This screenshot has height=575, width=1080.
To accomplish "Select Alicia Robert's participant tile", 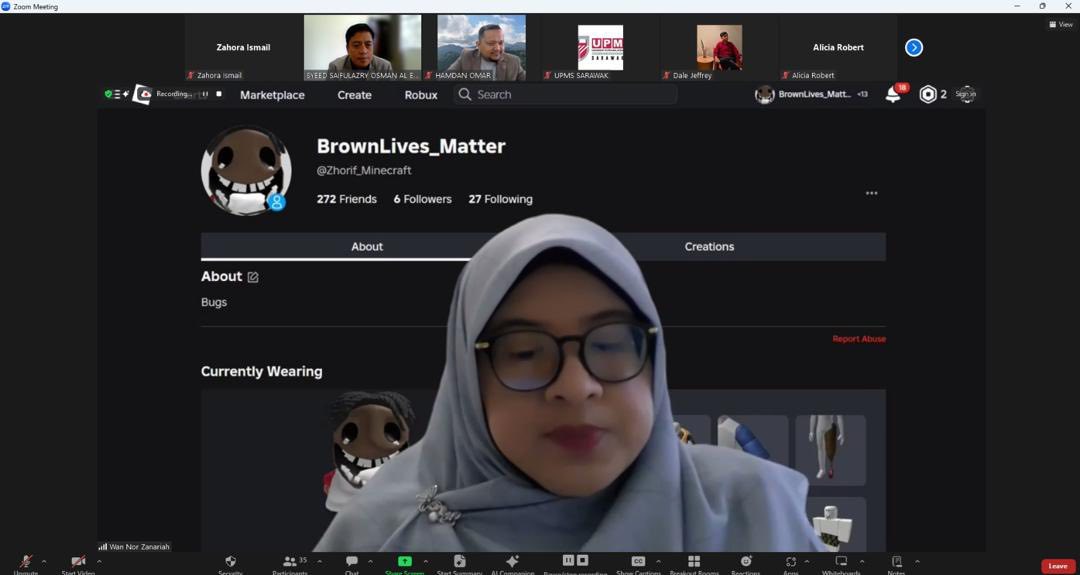I will (838, 48).
